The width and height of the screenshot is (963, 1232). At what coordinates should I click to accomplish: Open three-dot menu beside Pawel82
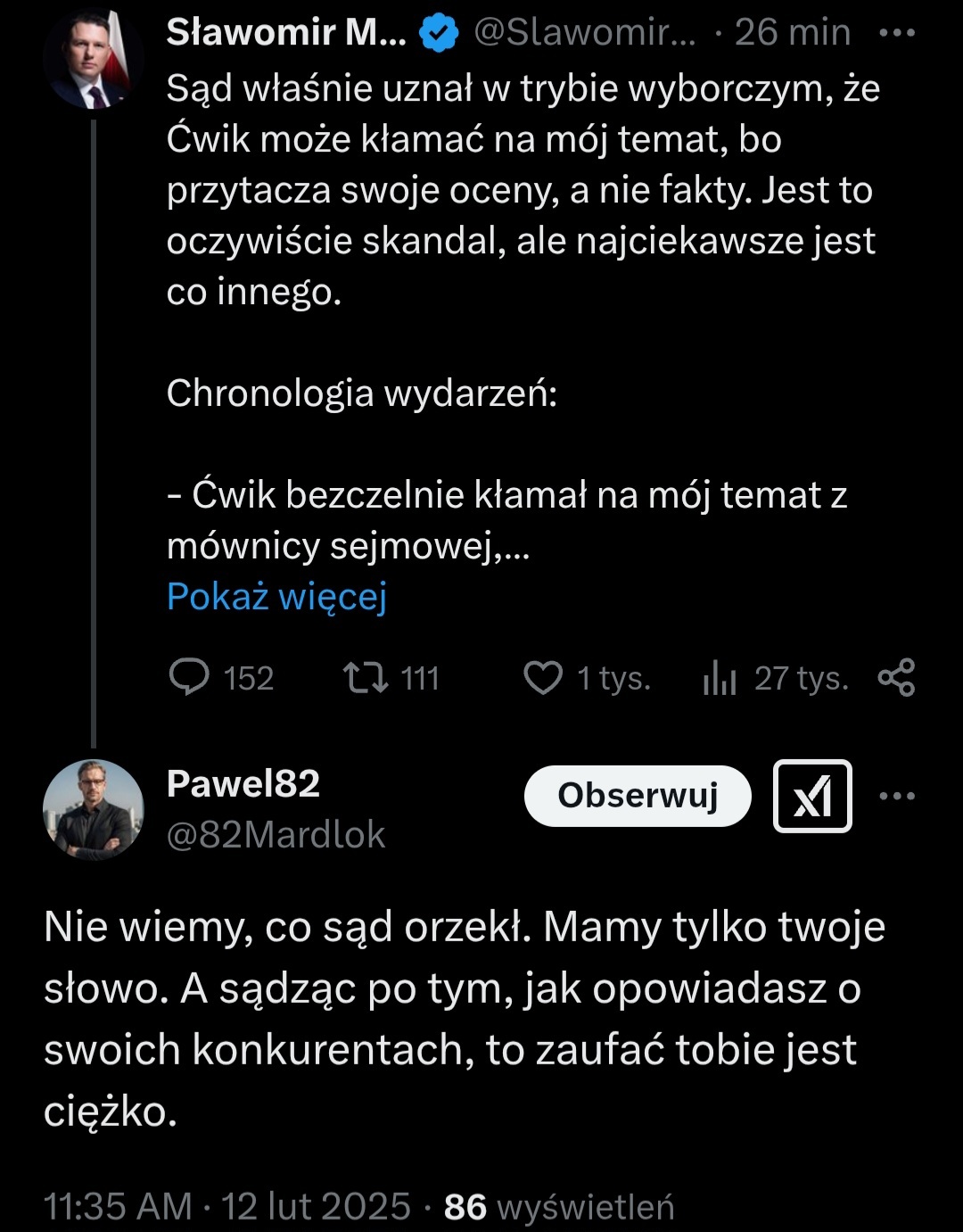[896, 796]
